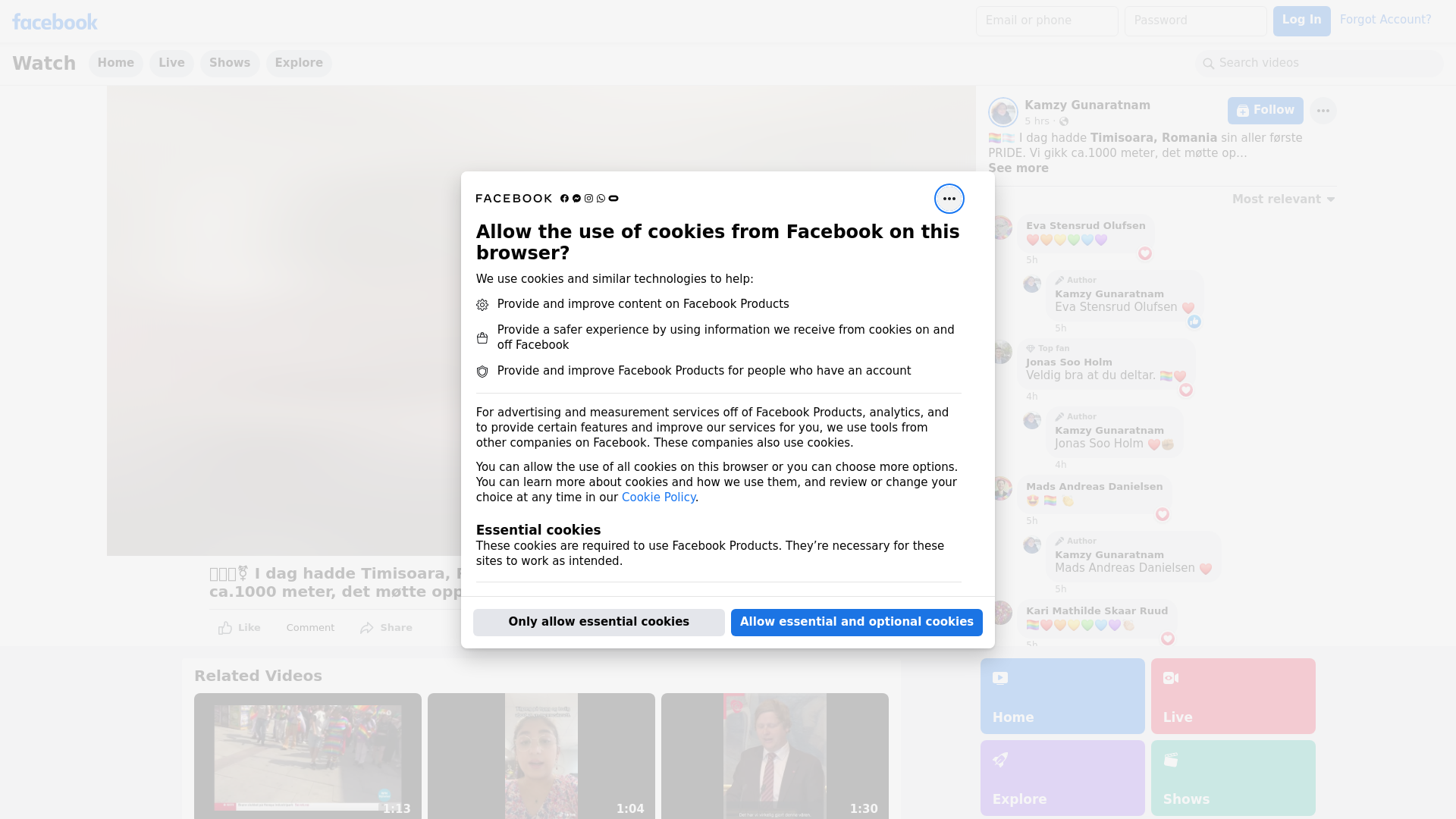Click heart reaction on Kari Mathilde Skaar Ruud comment
The width and height of the screenshot is (1456, 819).
1167,639
